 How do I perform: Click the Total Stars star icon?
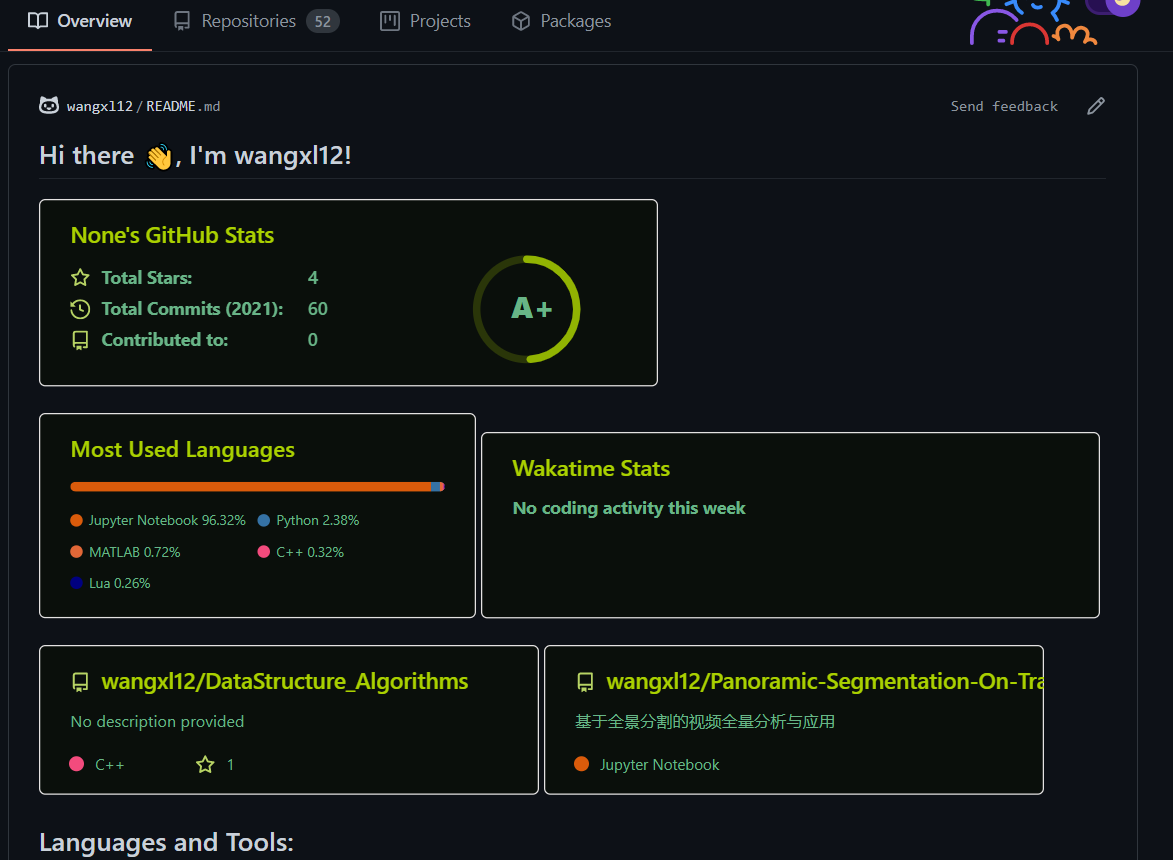pyautogui.click(x=80, y=278)
